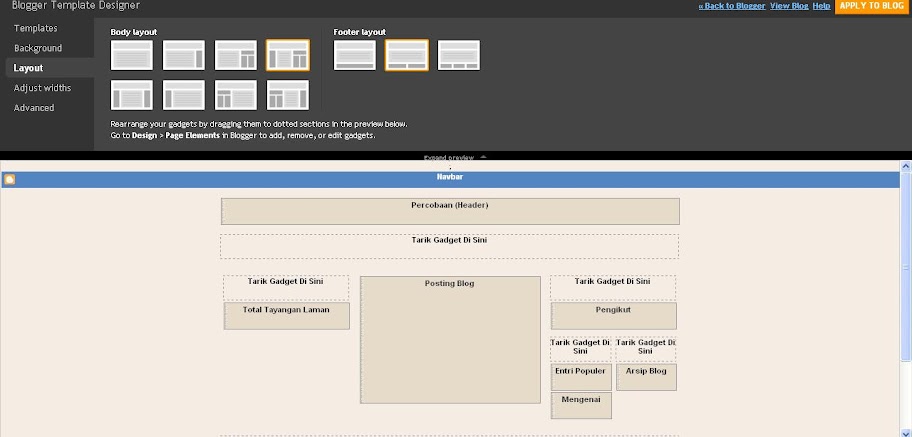Select the Arsip Blog gadget
Viewport: 912px width, 437px height.
pyautogui.click(x=646, y=378)
